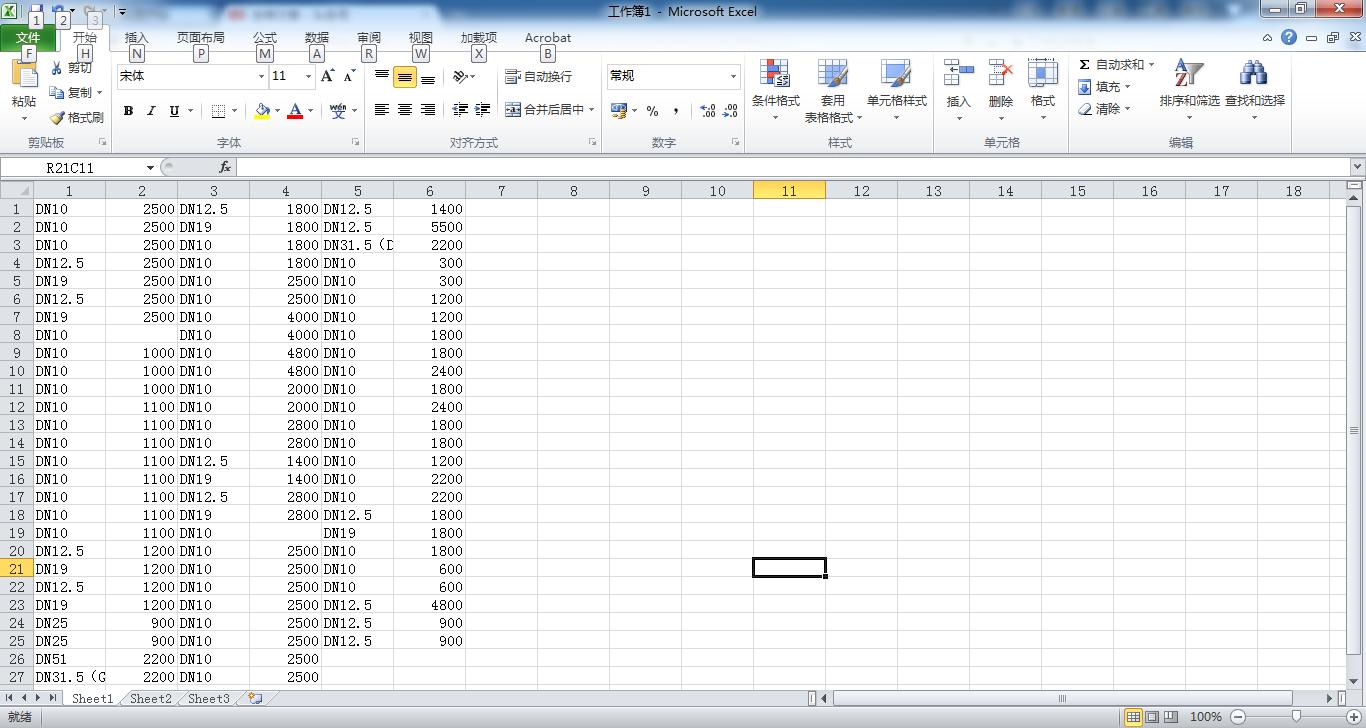Click the Sort and Filter icon
This screenshot has height=728, width=1366.
coord(1188,75)
